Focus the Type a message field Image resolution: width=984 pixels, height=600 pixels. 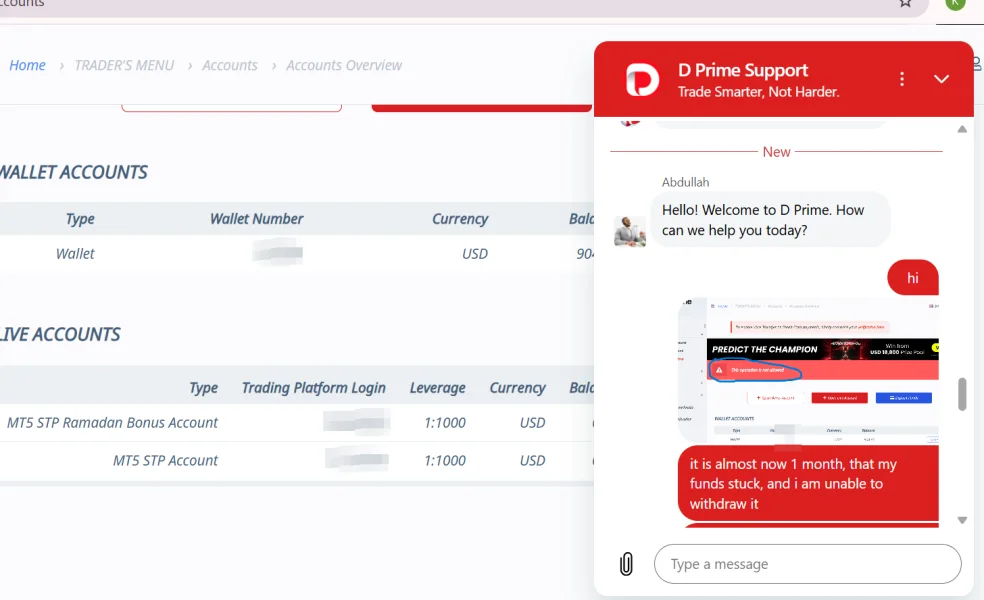coord(807,564)
